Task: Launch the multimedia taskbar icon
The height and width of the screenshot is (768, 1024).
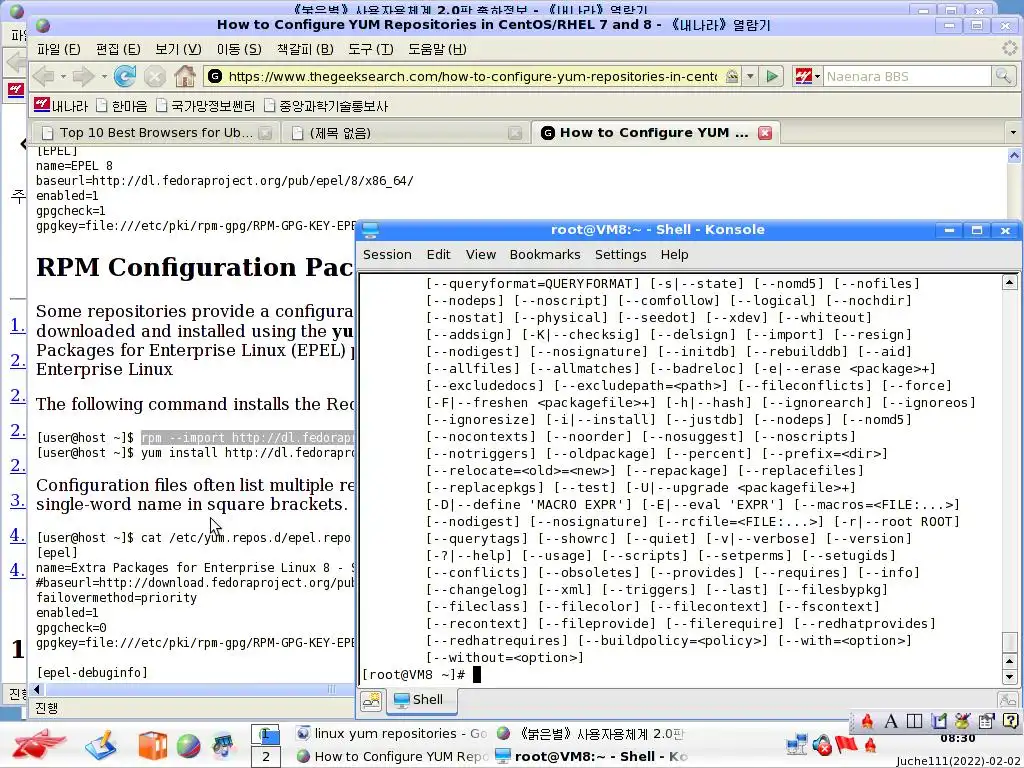Action: click(223, 746)
